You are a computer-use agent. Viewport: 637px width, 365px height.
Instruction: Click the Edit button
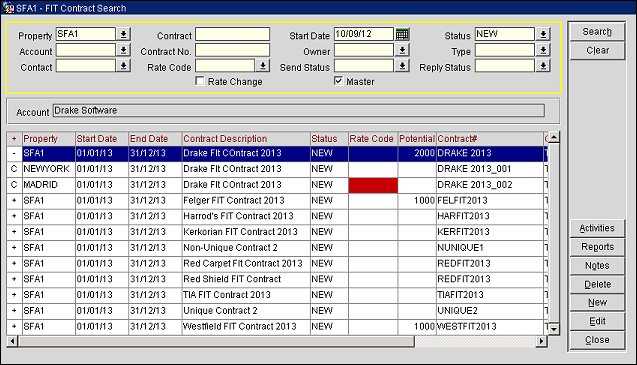597,321
